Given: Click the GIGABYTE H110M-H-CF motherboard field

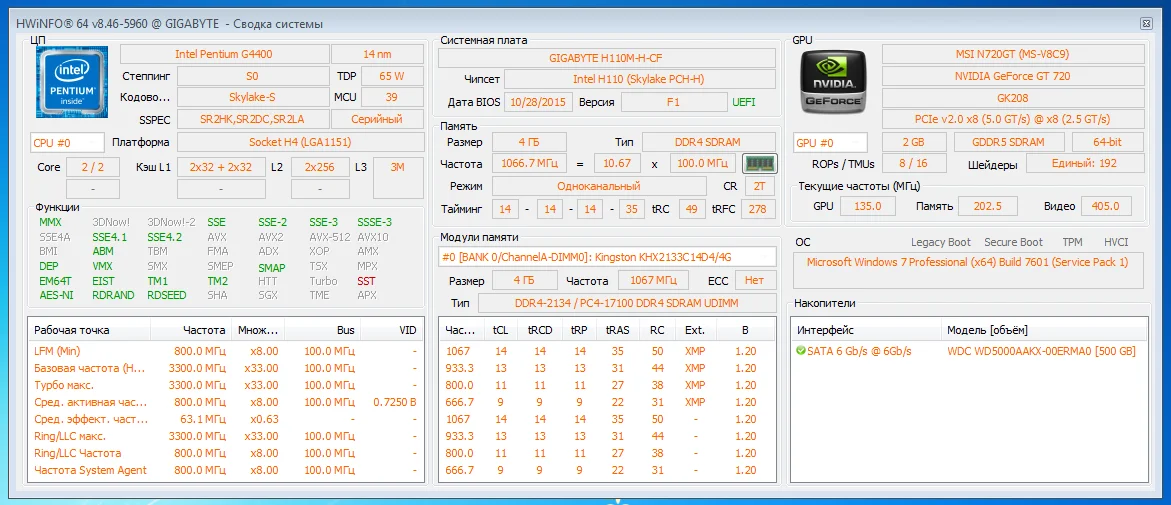Looking at the screenshot, I should pyautogui.click(x=606, y=57).
